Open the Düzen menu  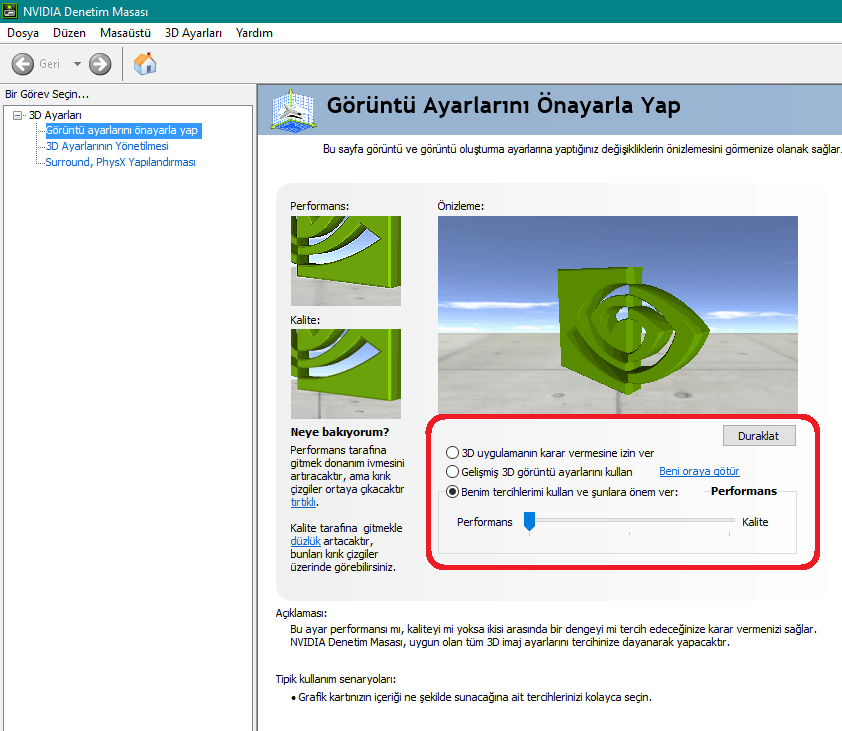(x=69, y=33)
